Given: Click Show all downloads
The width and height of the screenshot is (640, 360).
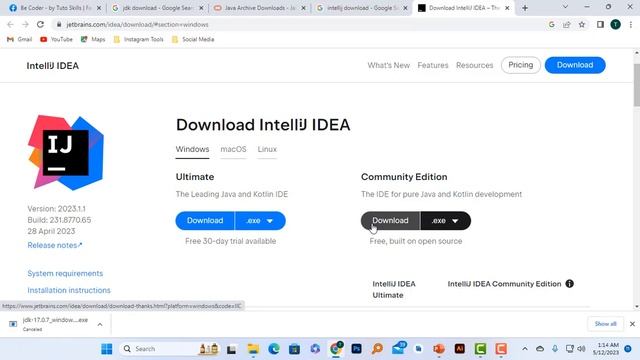Looking at the screenshot, I should click(x=605, y=324).
